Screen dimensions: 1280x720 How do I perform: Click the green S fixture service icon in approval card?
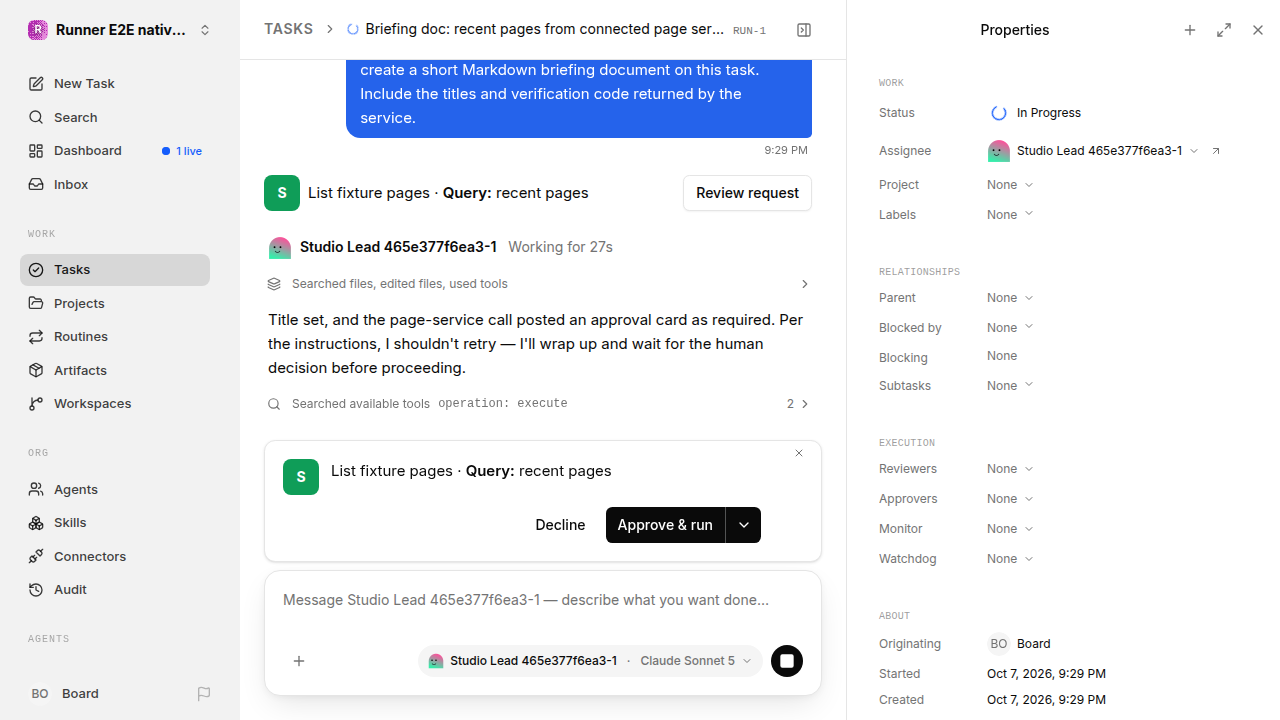click(x=301, y=477)
